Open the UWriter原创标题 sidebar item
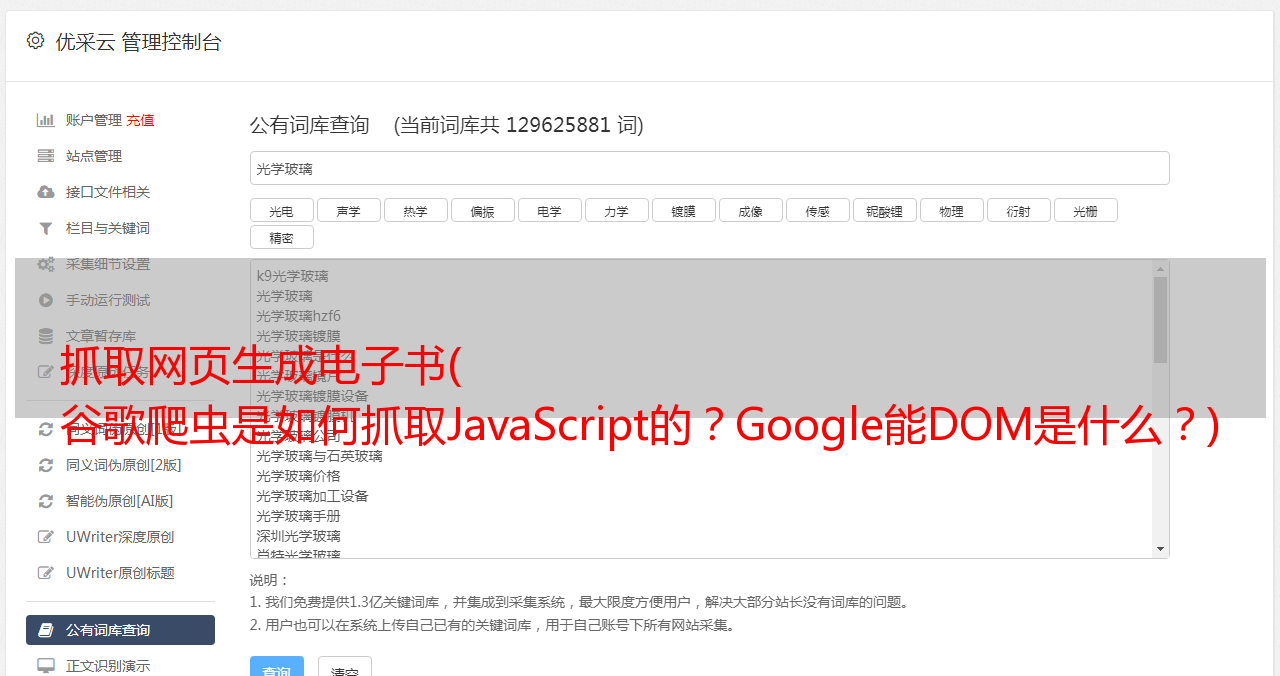The width and height of the screenshot is (1280, 676). coord(120,573)
